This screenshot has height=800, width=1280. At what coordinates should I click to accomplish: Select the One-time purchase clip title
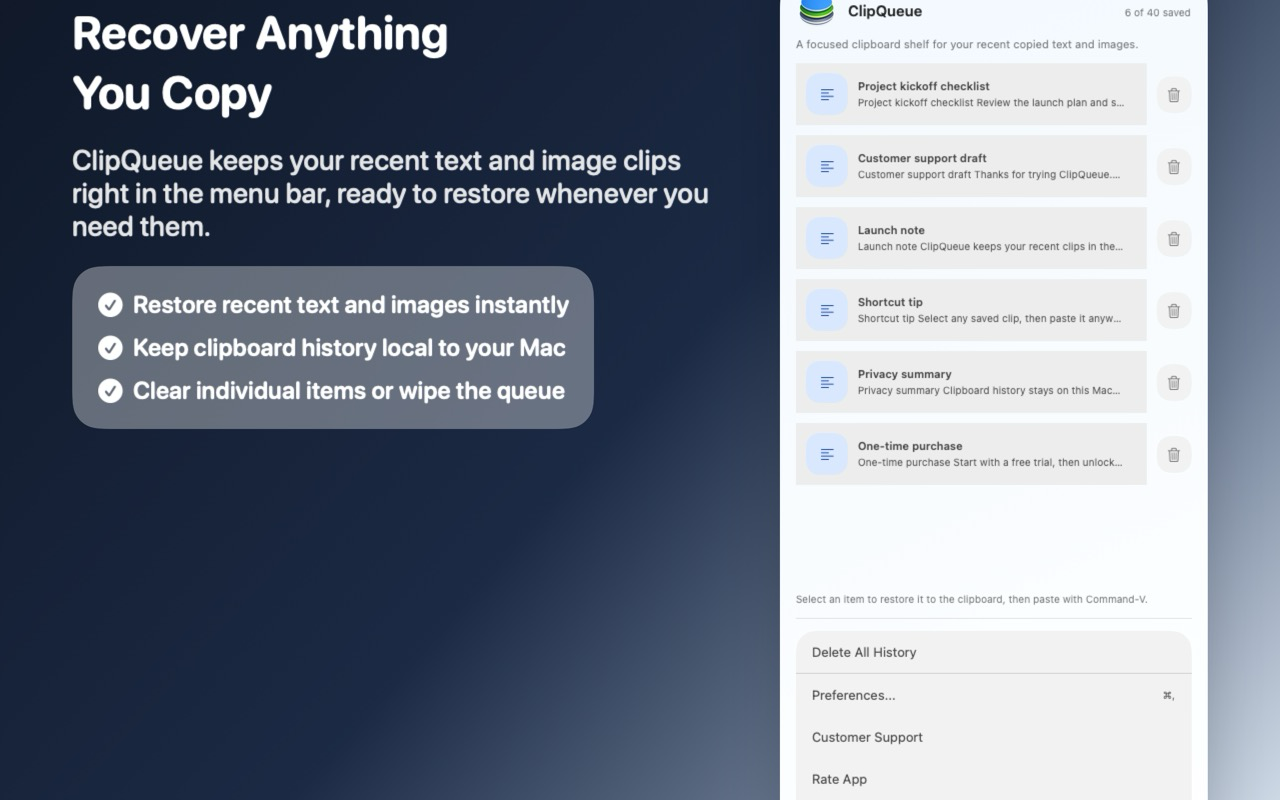[x=910, y=446]
